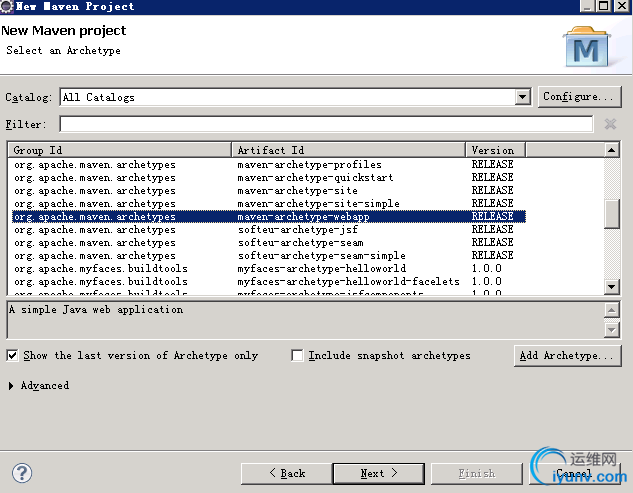Click description box scroll down arrow

click(612, 330)
